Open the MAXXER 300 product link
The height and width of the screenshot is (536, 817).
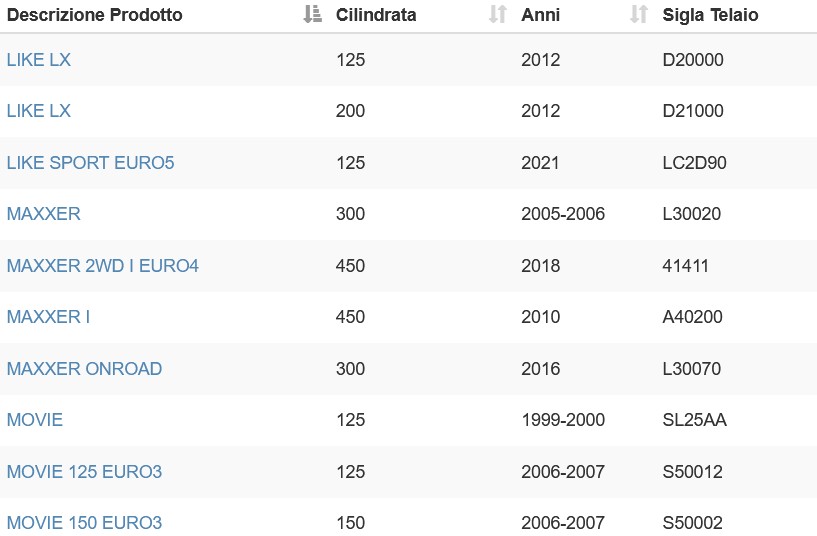coord(44,214)
